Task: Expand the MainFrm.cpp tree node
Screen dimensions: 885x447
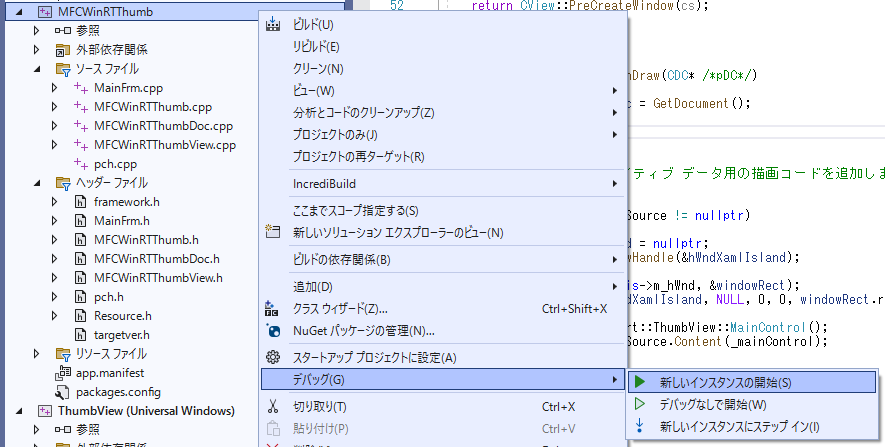Action: 55,88
